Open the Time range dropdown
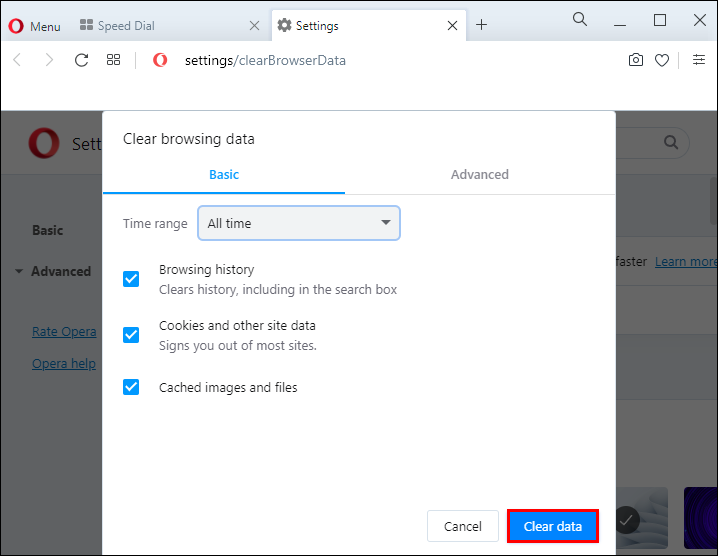 [x=299, y=223]
